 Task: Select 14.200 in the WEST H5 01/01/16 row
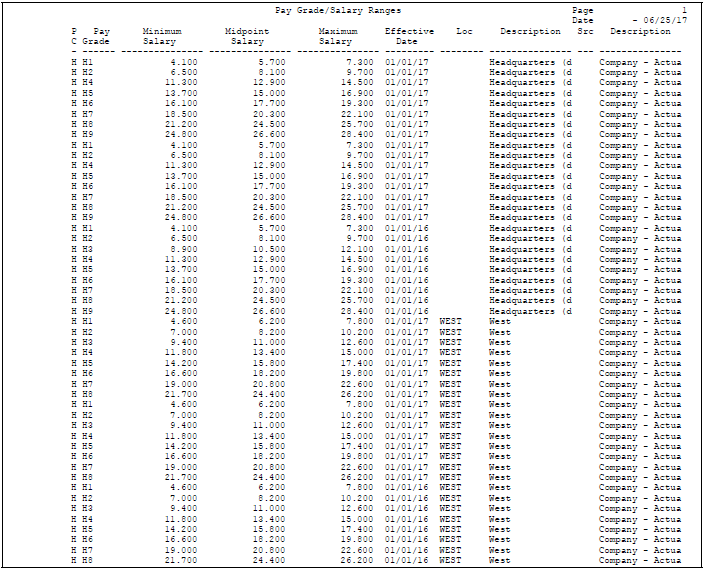(x=181, y=529)
